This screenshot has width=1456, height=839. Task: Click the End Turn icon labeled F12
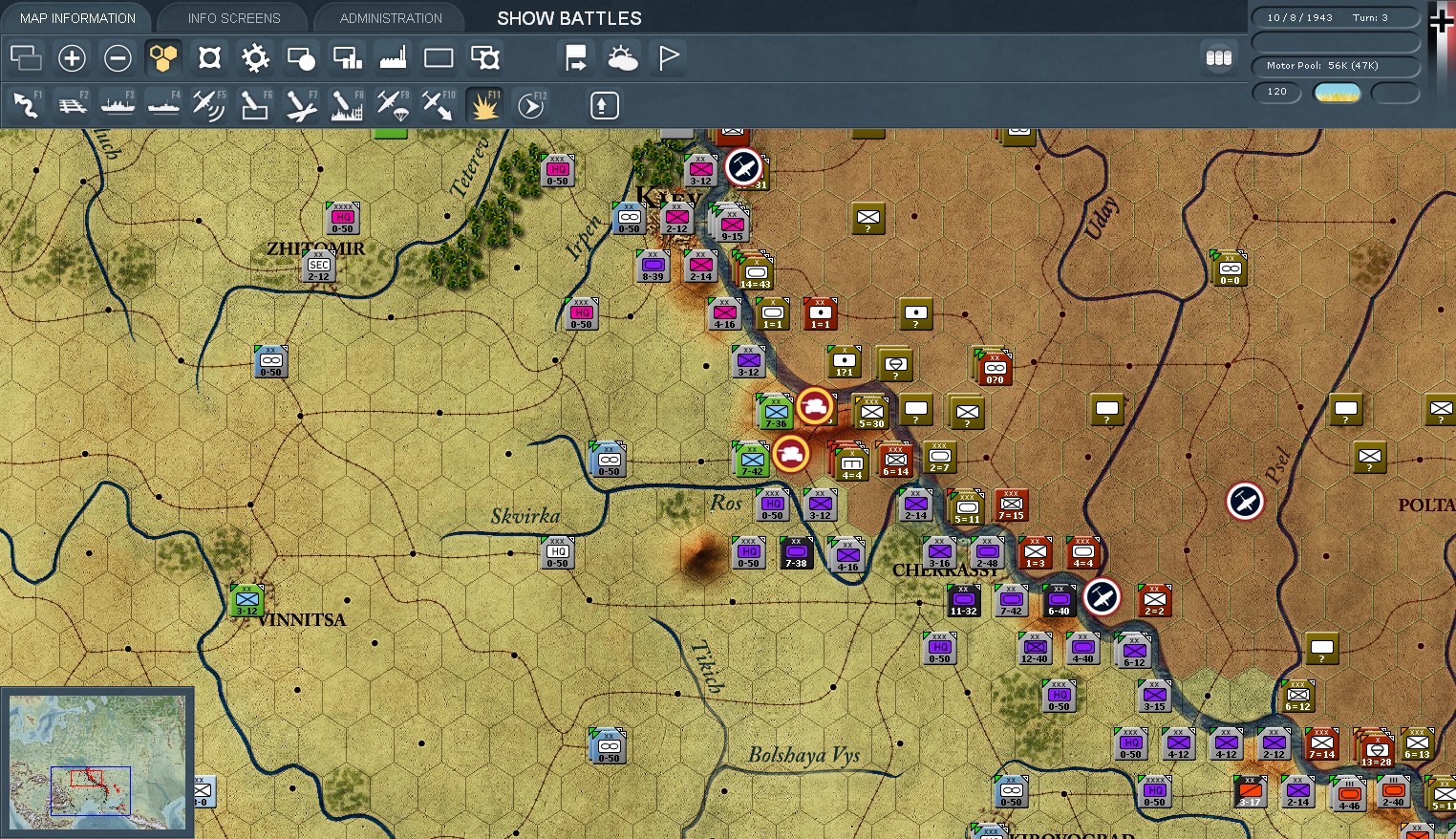click(530, 105)
